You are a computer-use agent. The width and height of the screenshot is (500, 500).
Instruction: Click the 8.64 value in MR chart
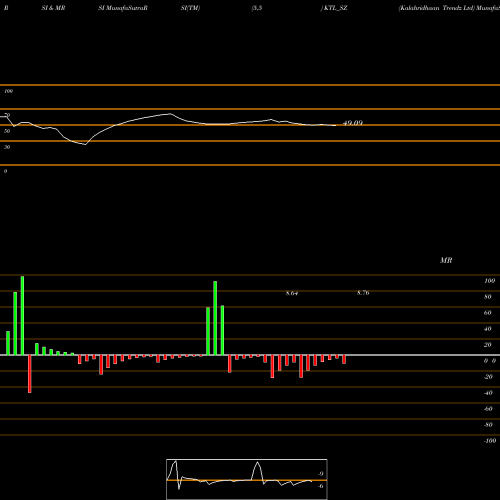(x=292, y=293)
